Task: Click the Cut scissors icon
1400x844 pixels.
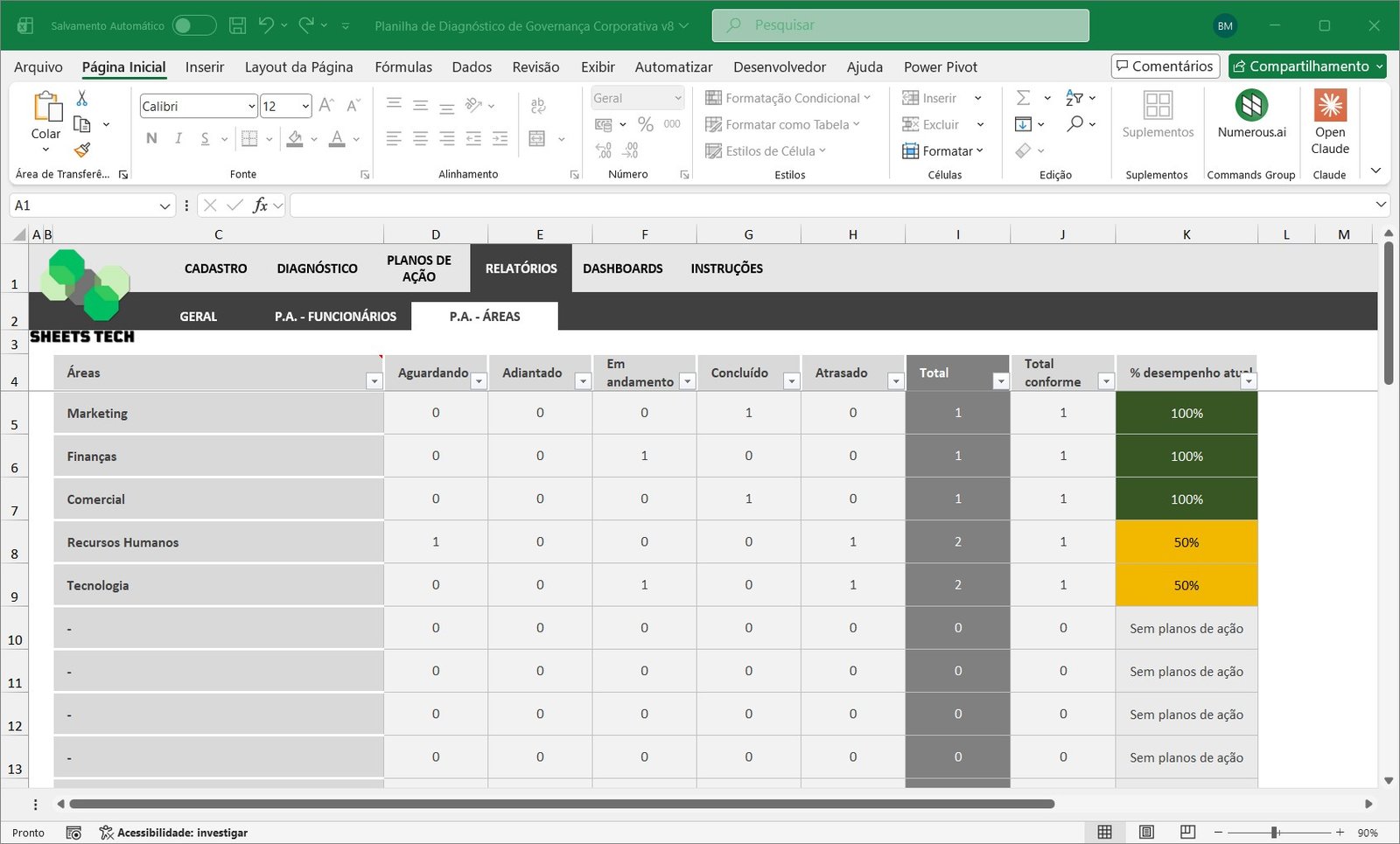Action: click(x=82, y=98)
